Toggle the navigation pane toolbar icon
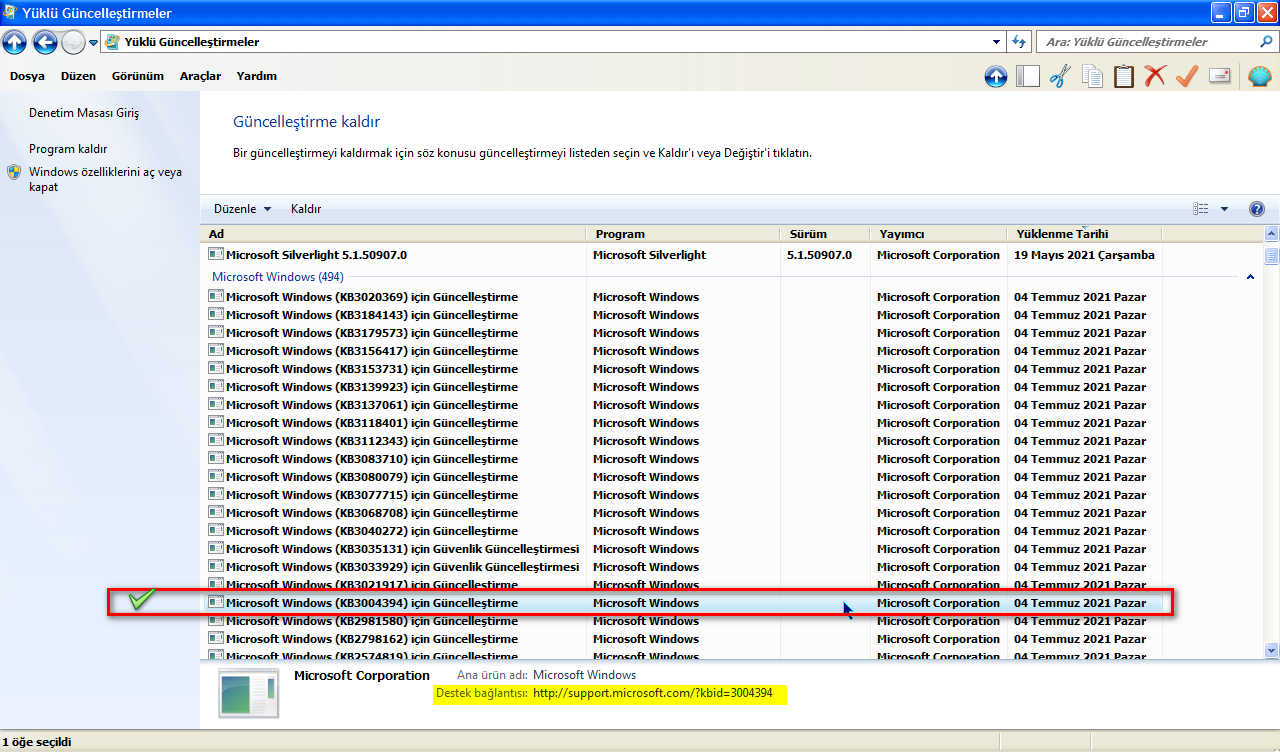The width and height of the screenshot is (1280, 752). [x=1028, y=77]
